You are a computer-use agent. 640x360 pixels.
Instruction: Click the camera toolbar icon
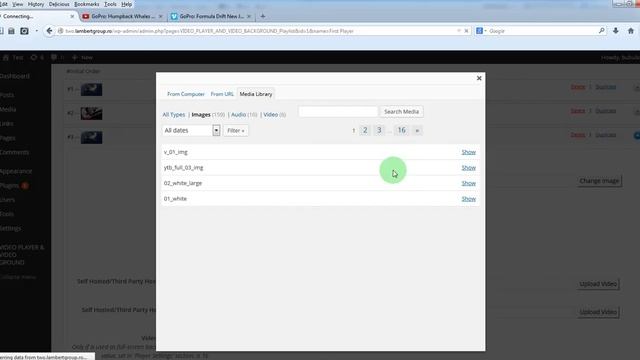(x=24, y=31)
